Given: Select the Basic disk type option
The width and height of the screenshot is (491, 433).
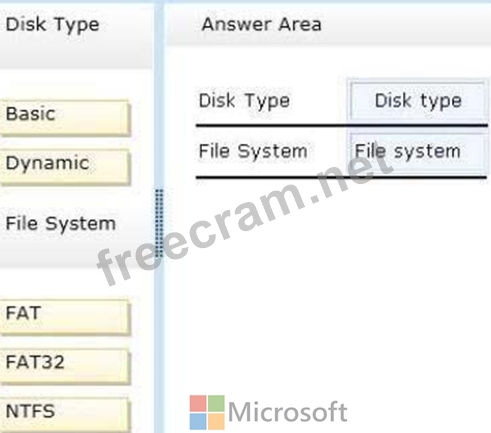Looking at the screenshot, I should tap(64, 117).
